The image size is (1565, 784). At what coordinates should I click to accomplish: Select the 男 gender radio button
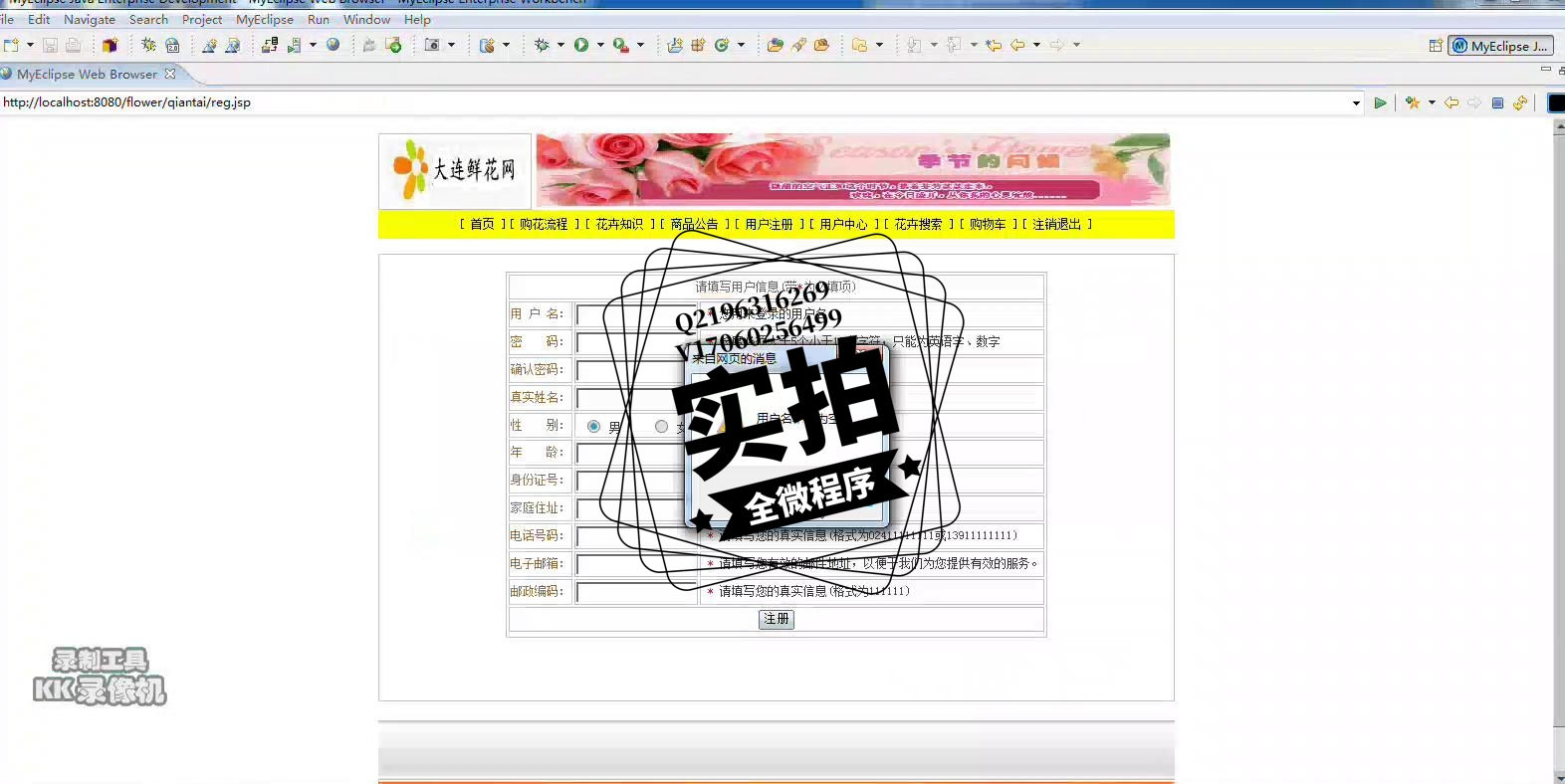pos(593,426)
